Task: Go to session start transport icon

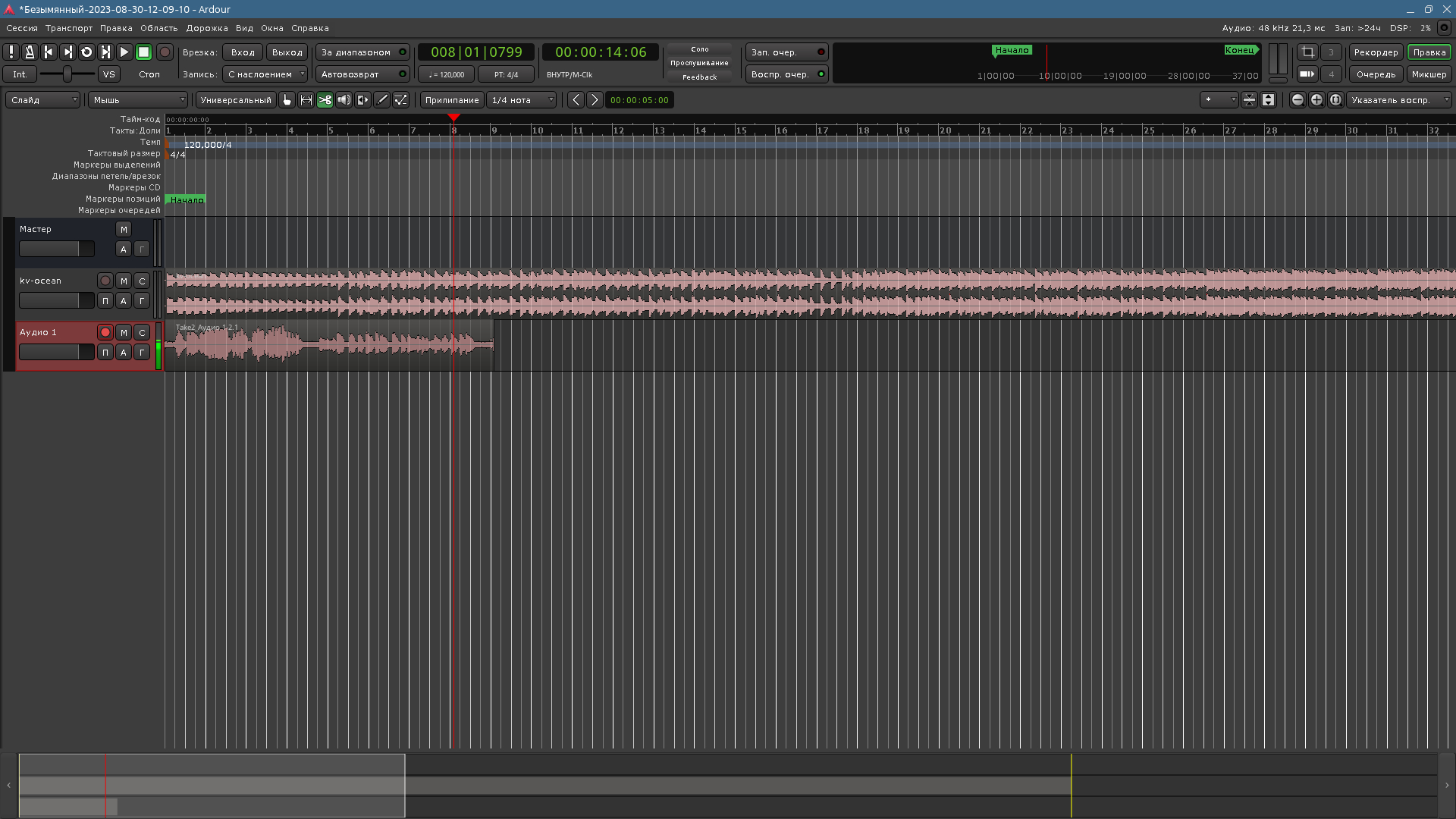Action: click(49, 52)
